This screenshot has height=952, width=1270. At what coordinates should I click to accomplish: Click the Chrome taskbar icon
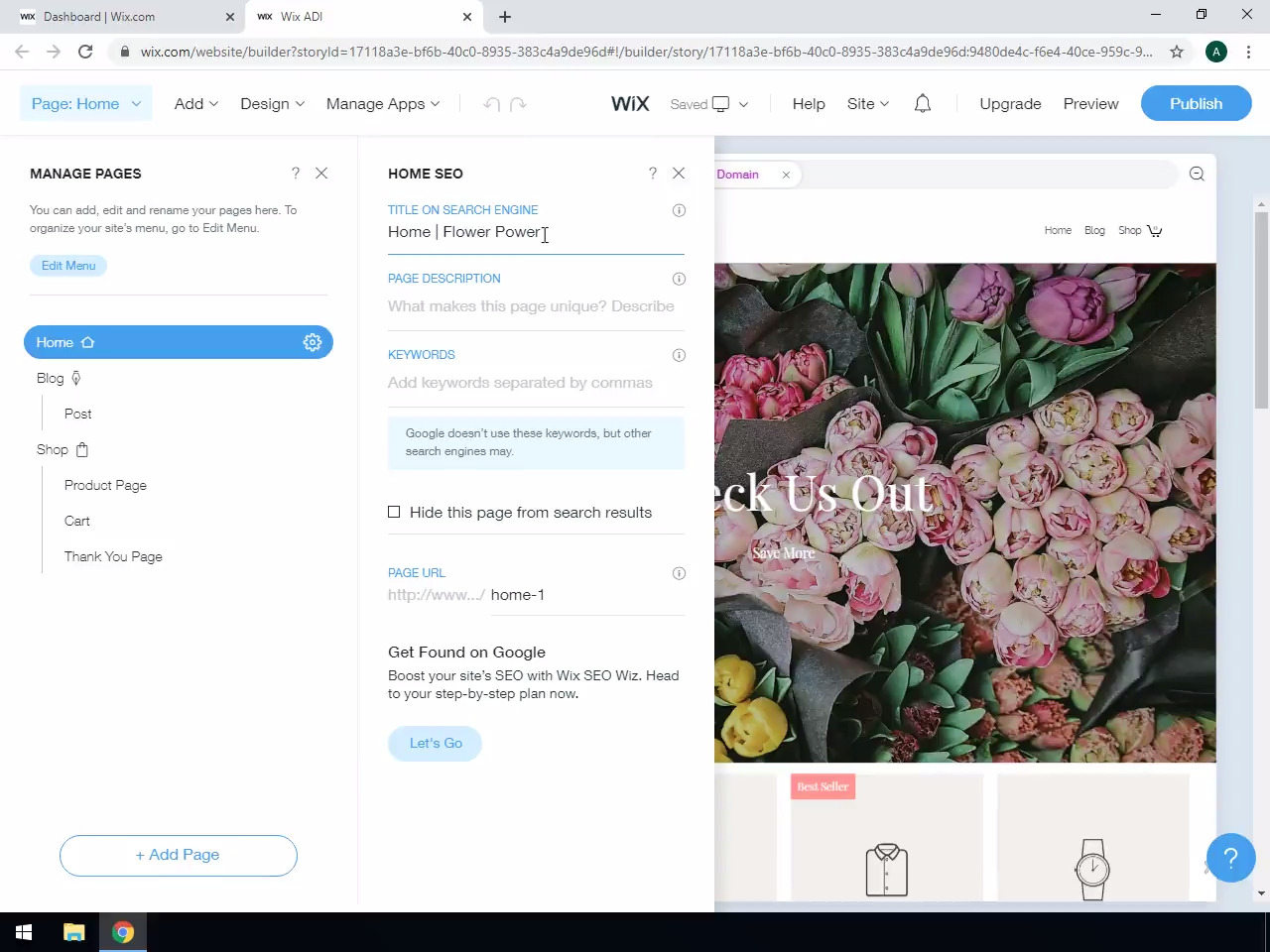tap(123, 932)
